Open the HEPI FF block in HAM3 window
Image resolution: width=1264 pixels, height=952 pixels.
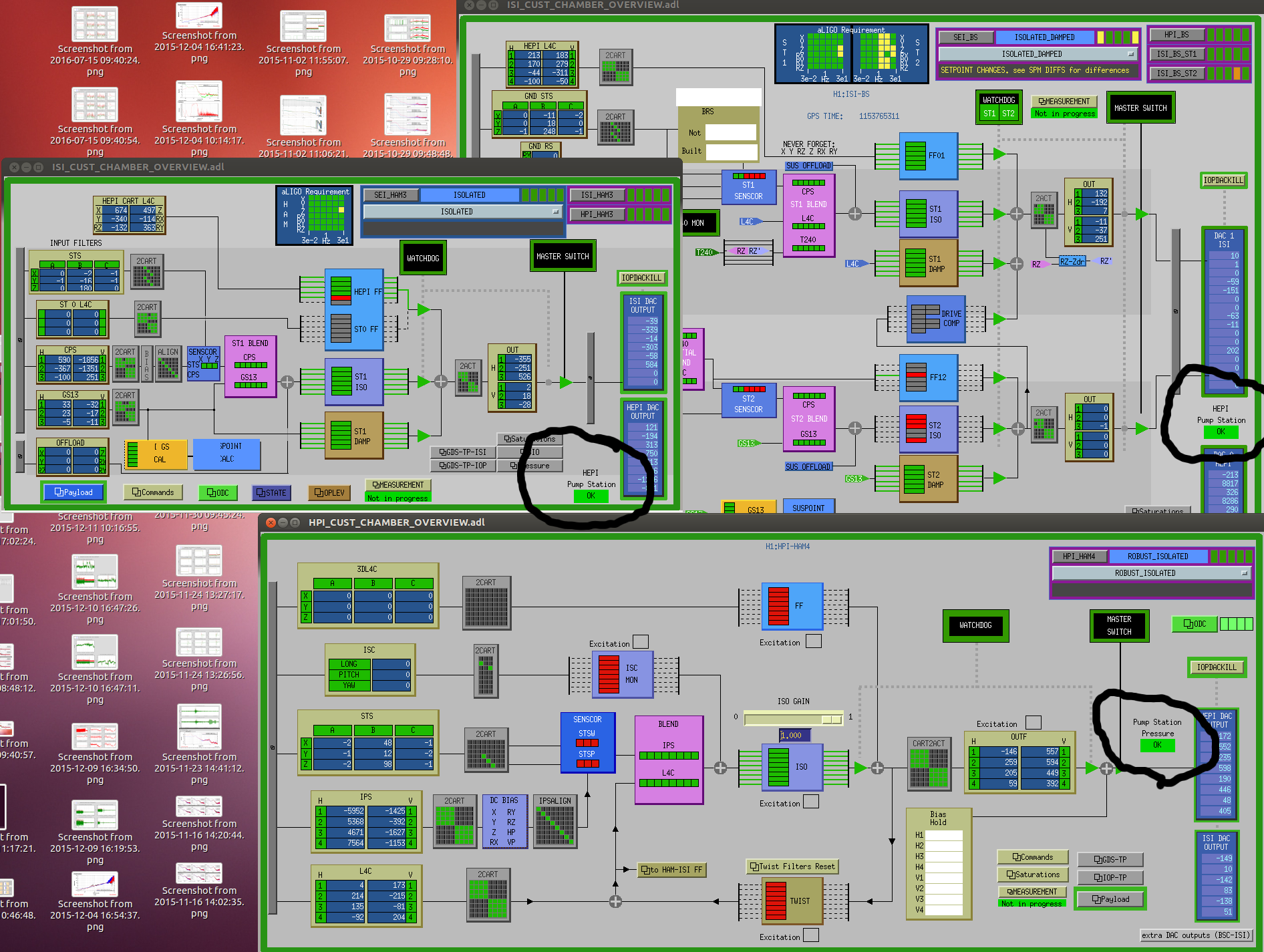pyautogui.click(x=354, y=291)
